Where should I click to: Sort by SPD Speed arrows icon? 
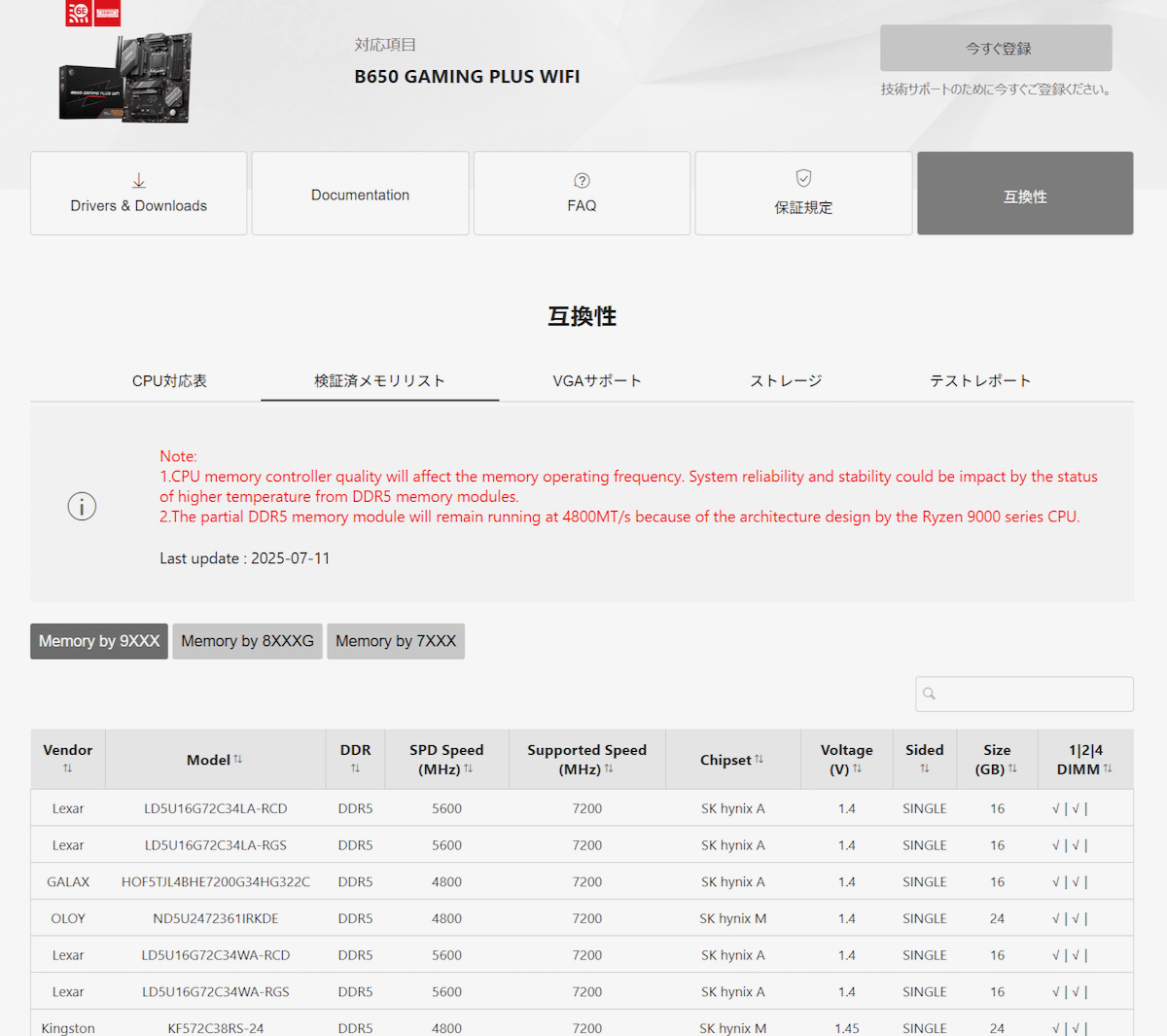pyautogui.click(x=469, y=768)
